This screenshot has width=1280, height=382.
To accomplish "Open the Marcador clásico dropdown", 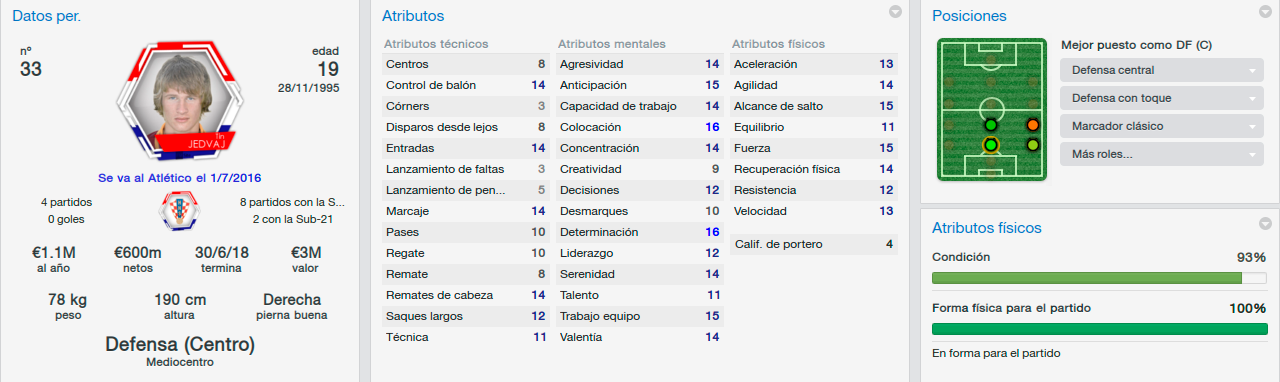I will [1161, 126].
